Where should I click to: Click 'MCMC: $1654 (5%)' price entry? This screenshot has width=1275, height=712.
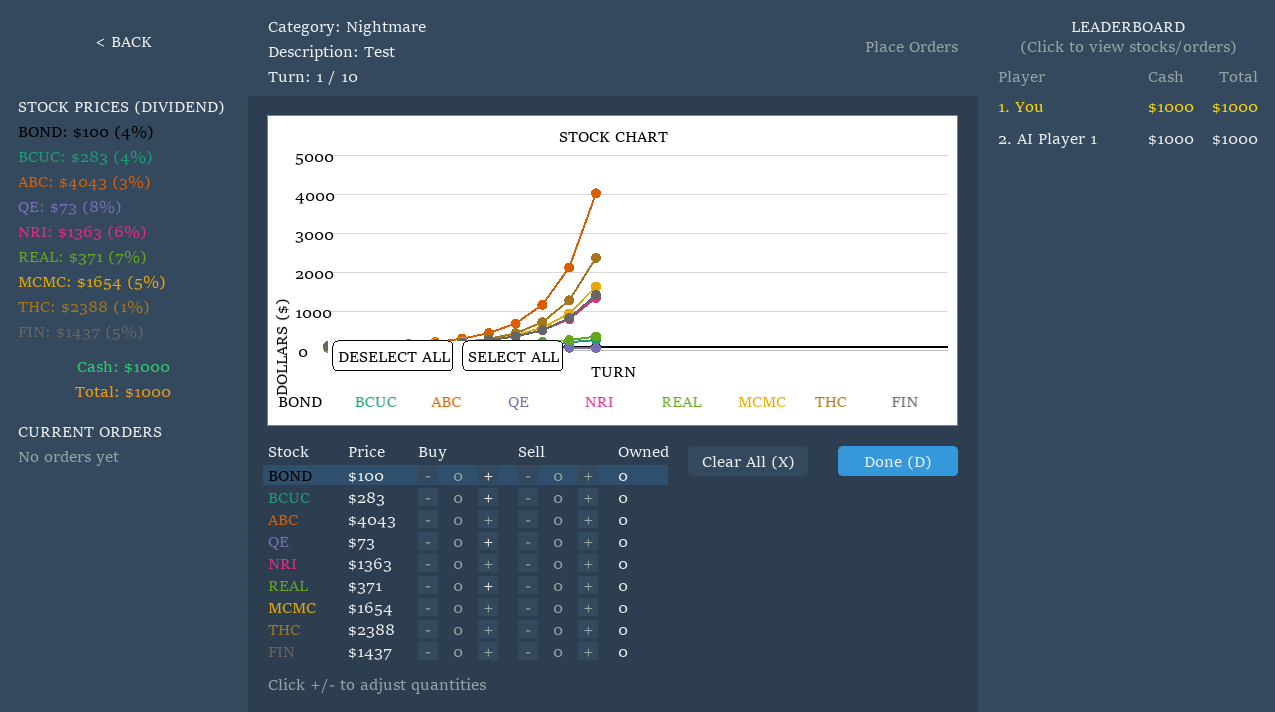click(92, 282)
